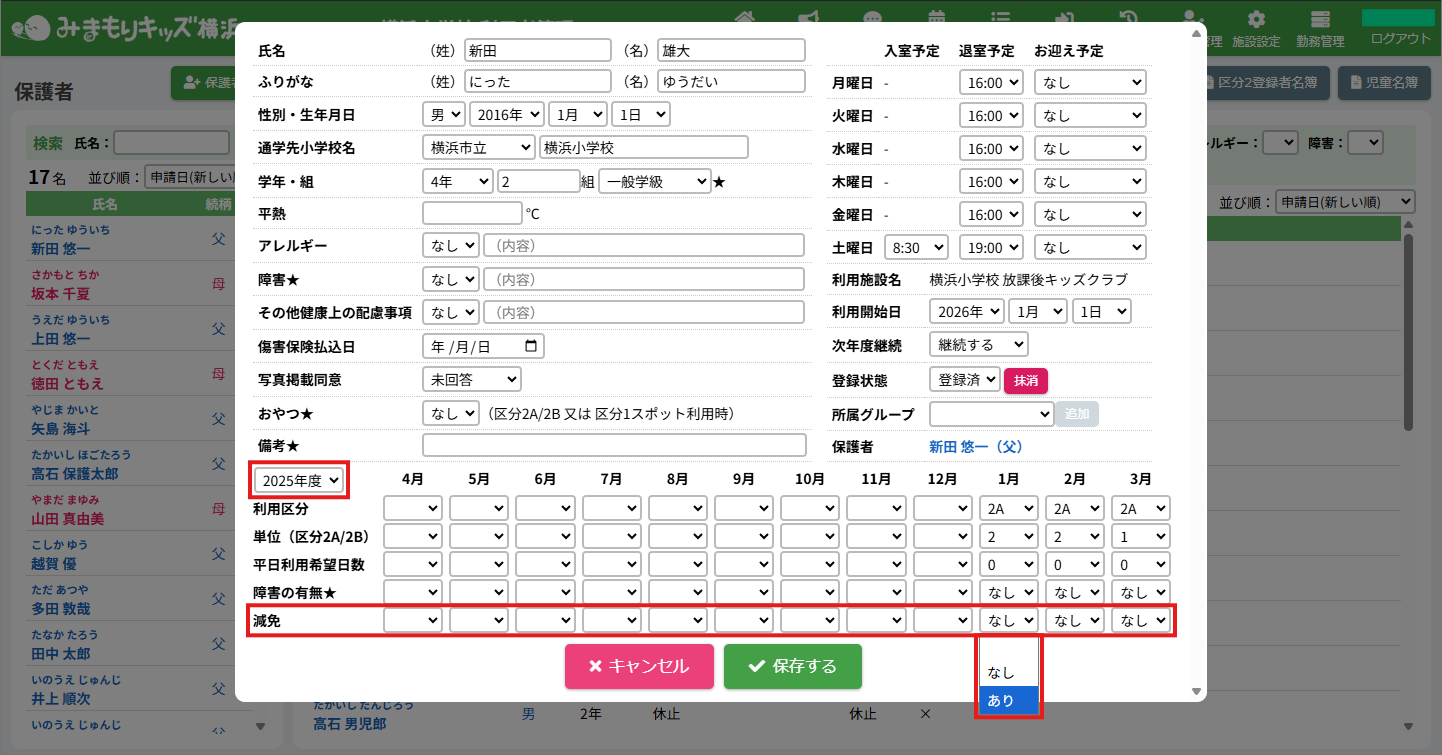The width and height of the screenshot is (1442, 755).
Task: Open Saturday 入室予定 8:30 time dropdown
Action: point(915,247)
